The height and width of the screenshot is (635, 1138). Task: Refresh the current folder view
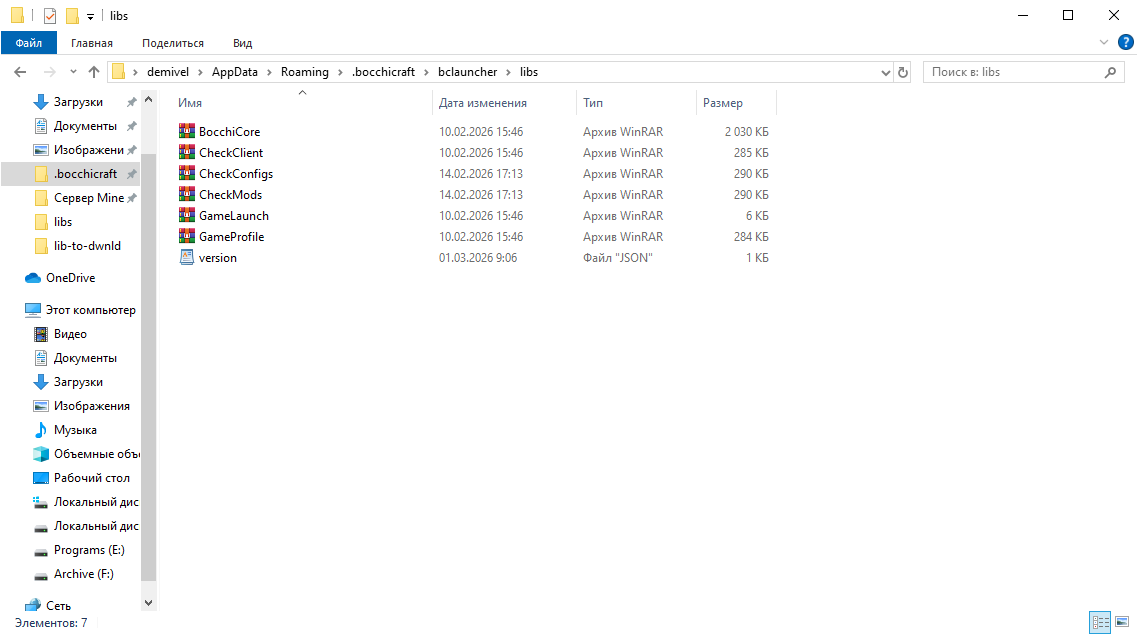(x=903, y=72)
